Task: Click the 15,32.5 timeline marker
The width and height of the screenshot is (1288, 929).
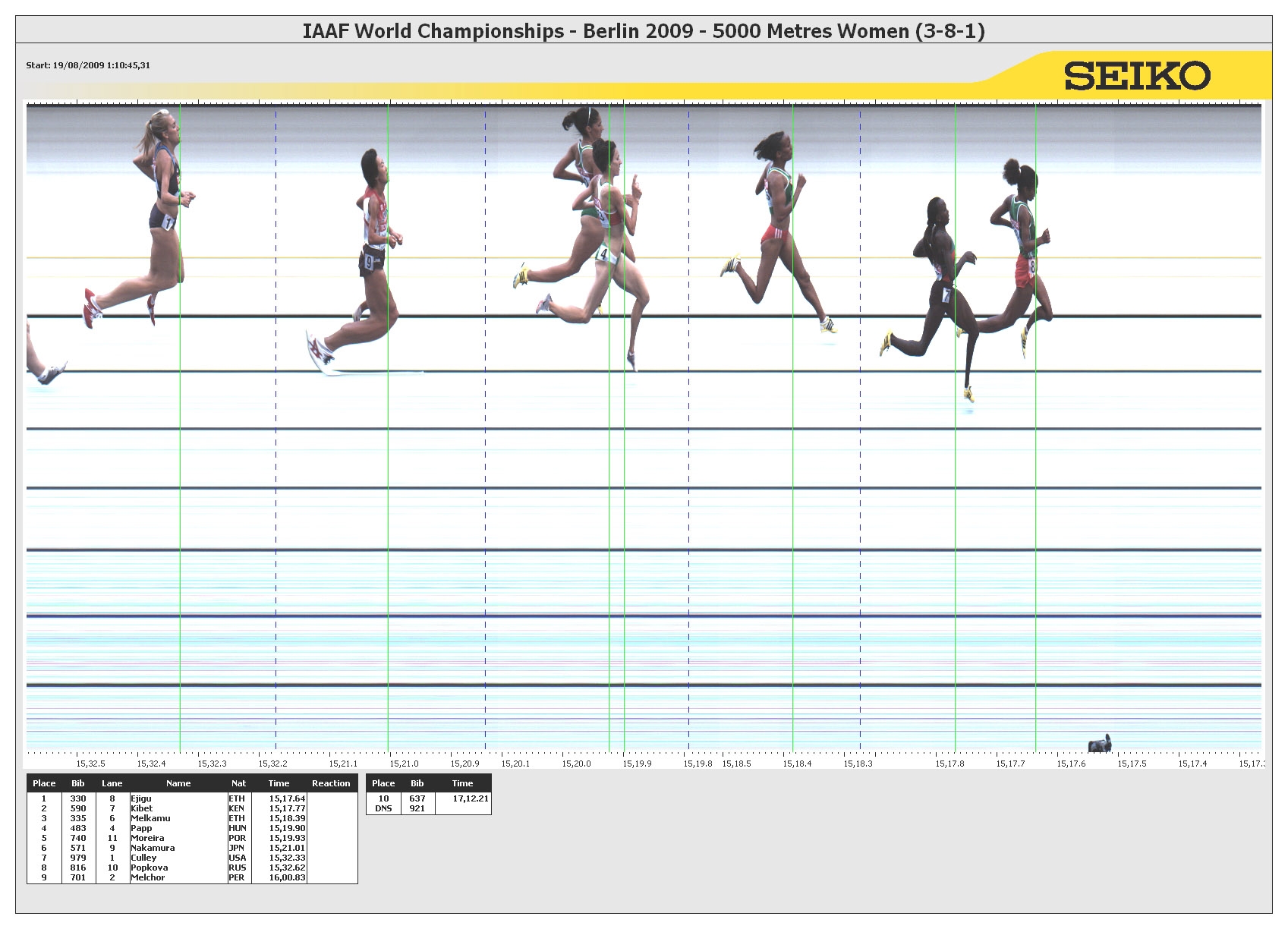Action: point(89,764)
